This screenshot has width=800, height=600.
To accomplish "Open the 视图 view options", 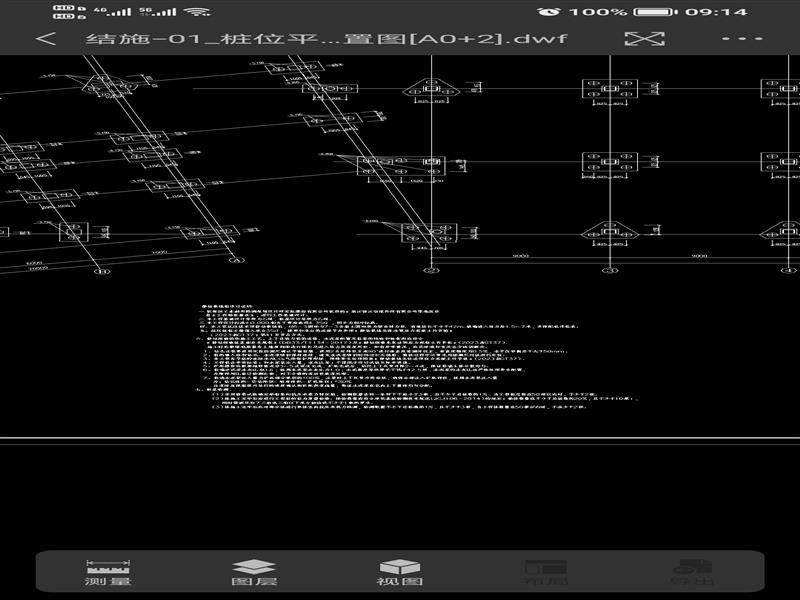I will 400,572.
